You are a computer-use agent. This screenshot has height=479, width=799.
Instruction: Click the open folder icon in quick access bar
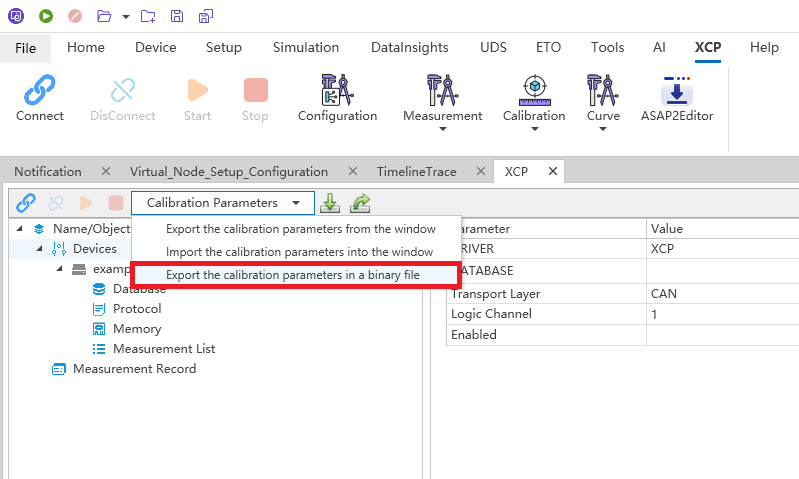(104, 16)
